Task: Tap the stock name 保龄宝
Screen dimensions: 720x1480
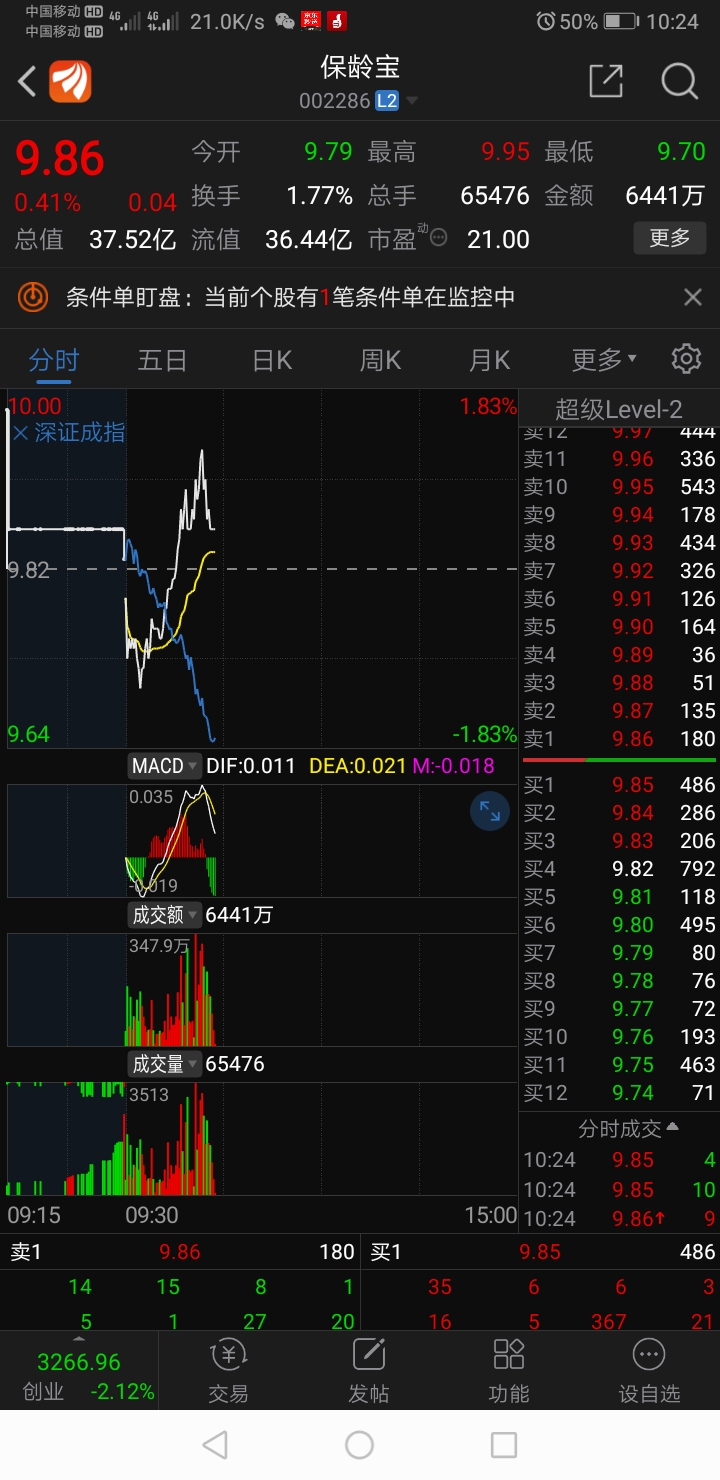Action: tap(360, 67)
